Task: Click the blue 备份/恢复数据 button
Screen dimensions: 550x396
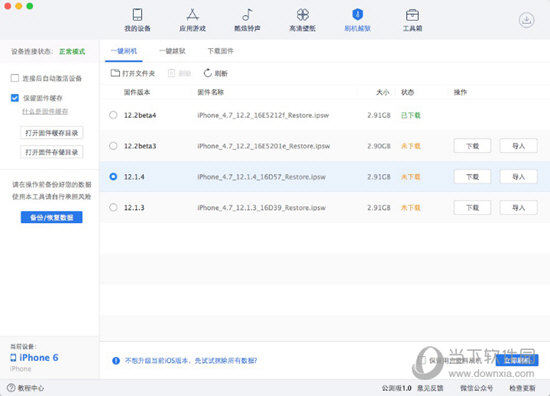Action: coord(52,217)
